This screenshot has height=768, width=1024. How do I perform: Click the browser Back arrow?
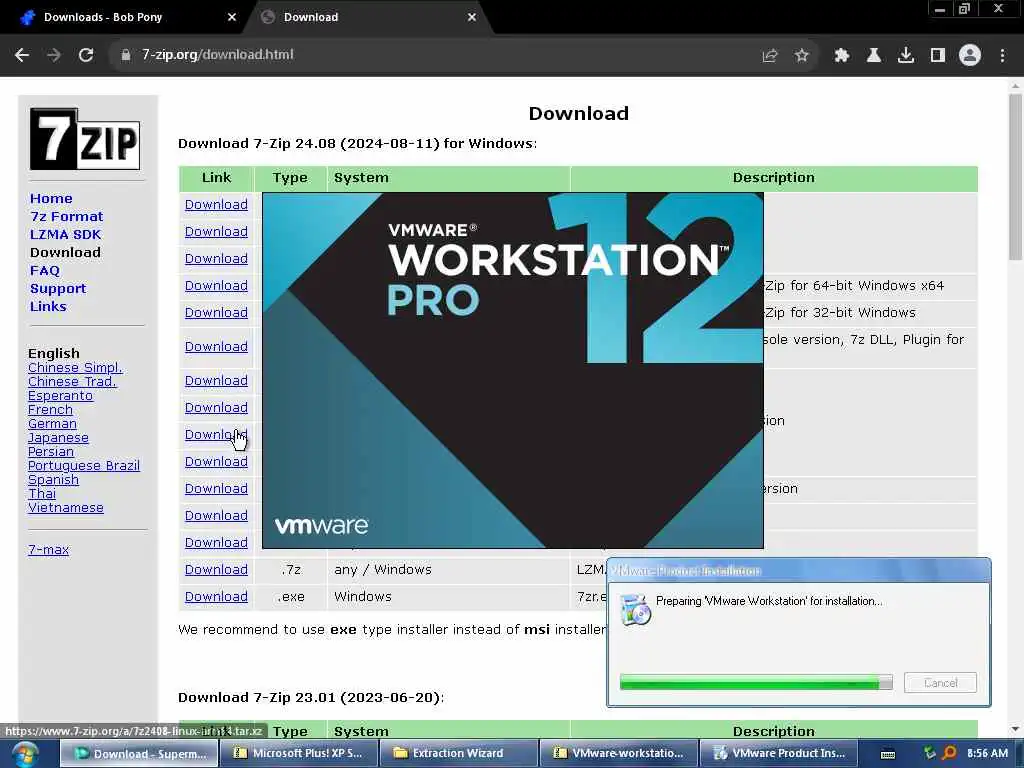[x=22, y=55]
